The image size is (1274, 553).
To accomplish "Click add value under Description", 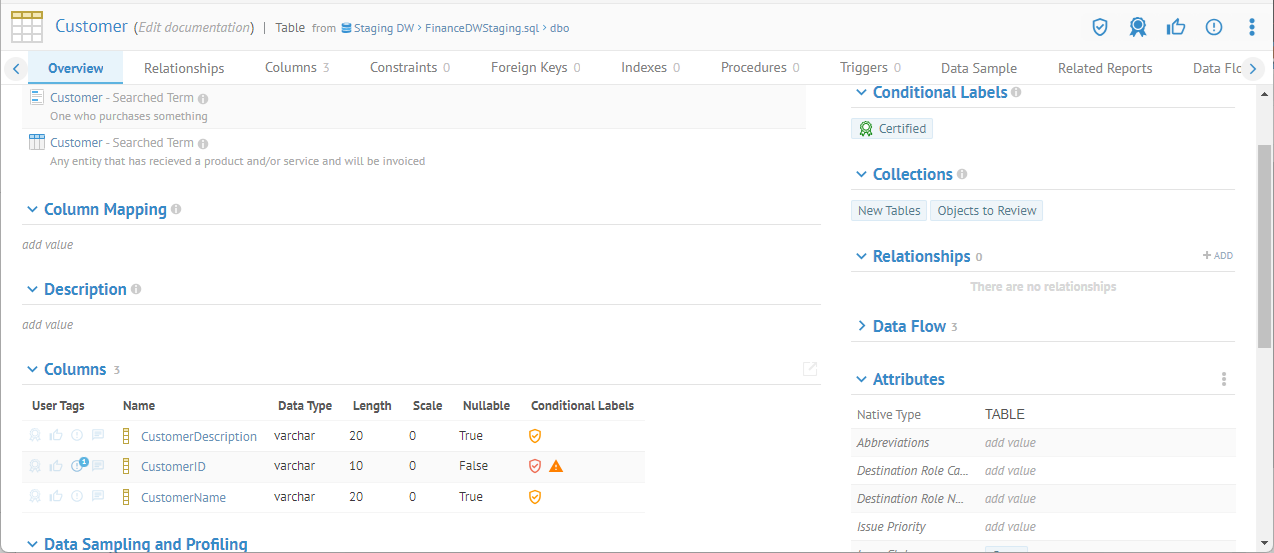I will click(48, 324).
